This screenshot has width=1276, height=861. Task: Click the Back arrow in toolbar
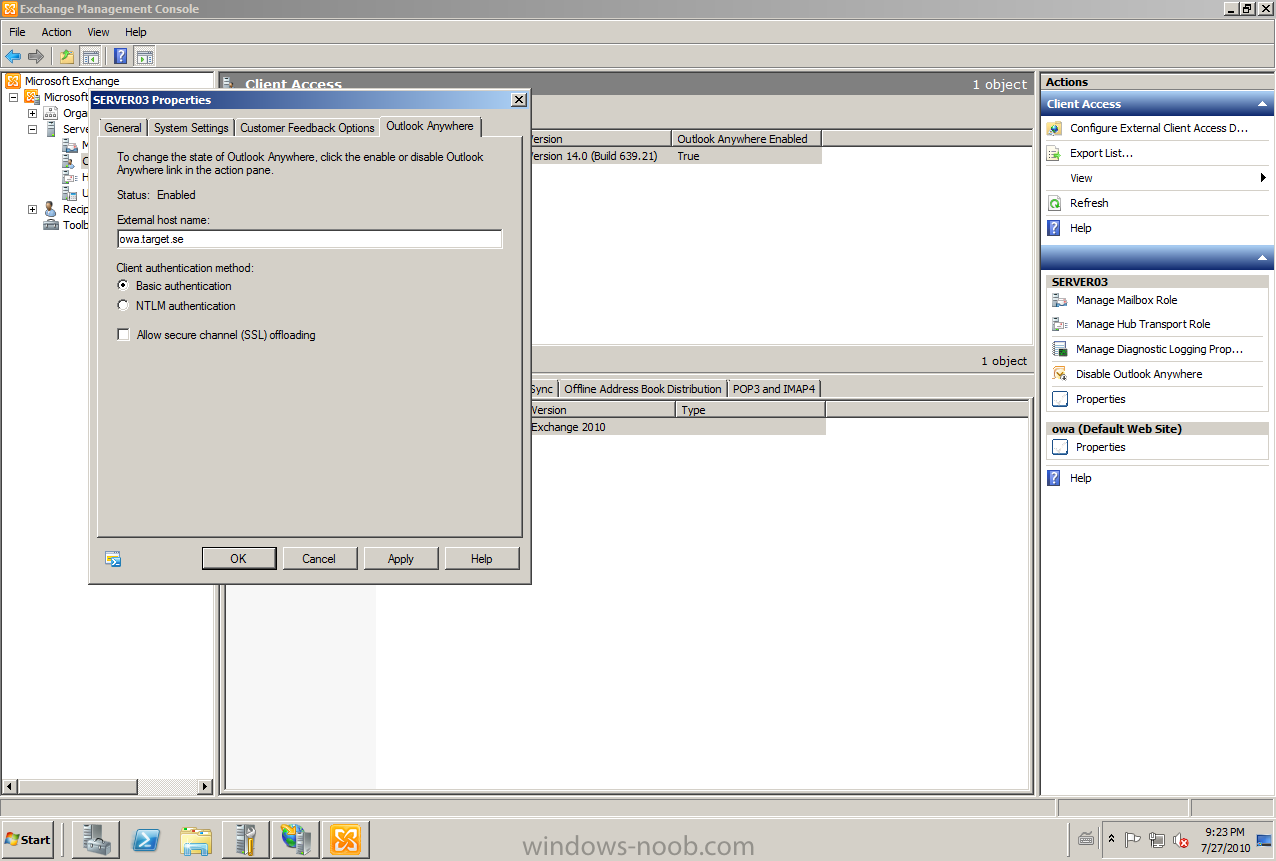click(13, 56)
